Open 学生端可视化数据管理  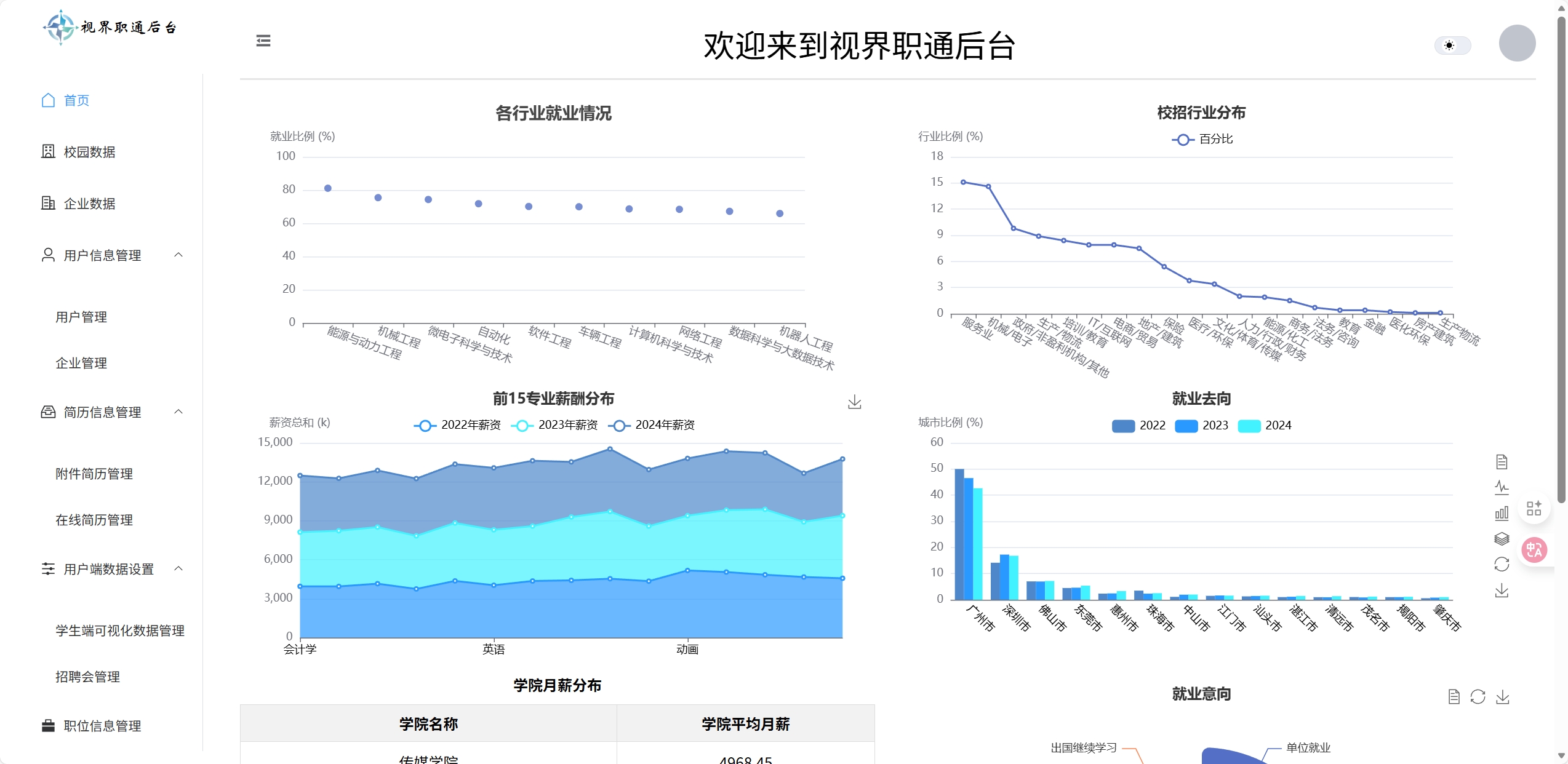click(x=119, y=631)
